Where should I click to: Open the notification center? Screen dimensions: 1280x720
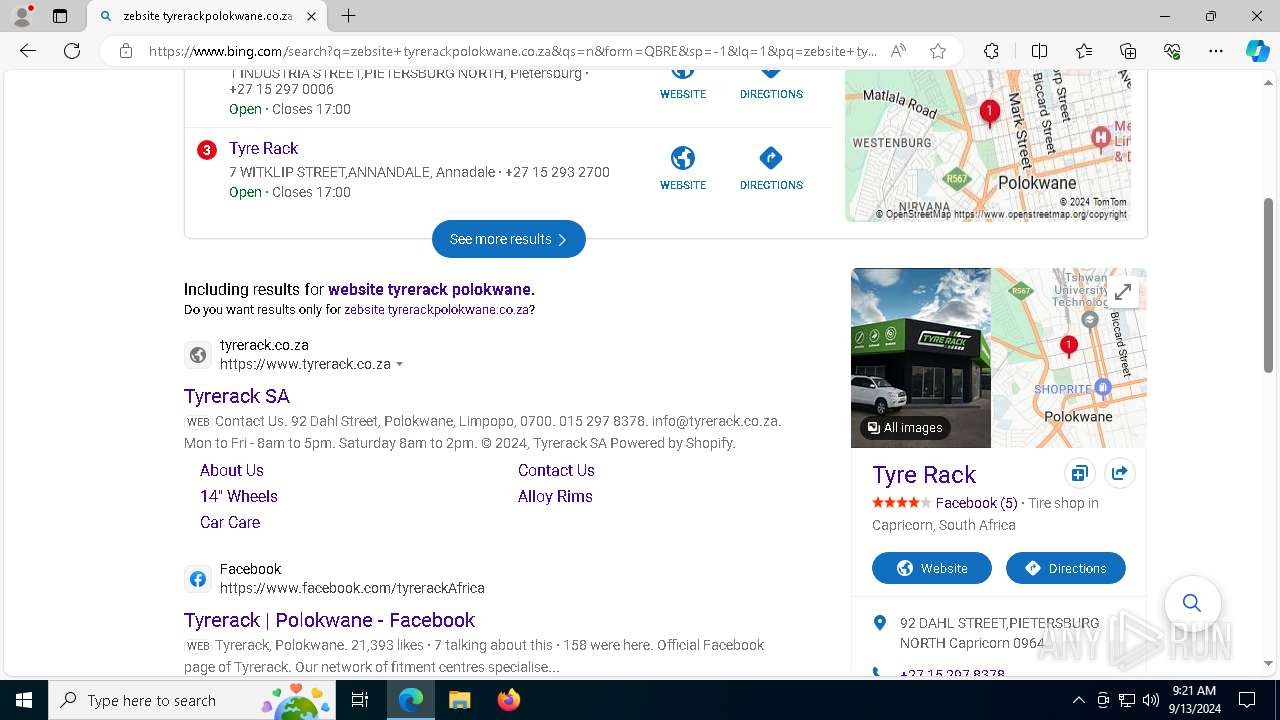(1247, 700)
